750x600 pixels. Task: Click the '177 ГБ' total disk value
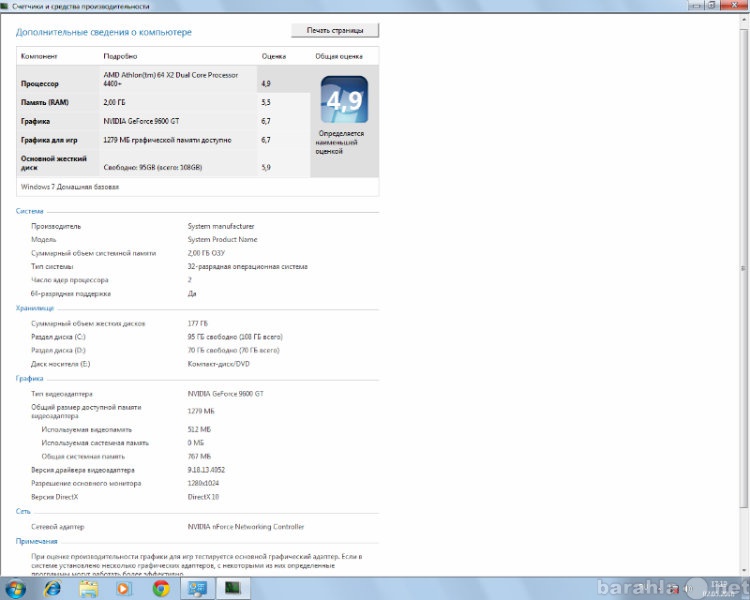tap(198, 323)
